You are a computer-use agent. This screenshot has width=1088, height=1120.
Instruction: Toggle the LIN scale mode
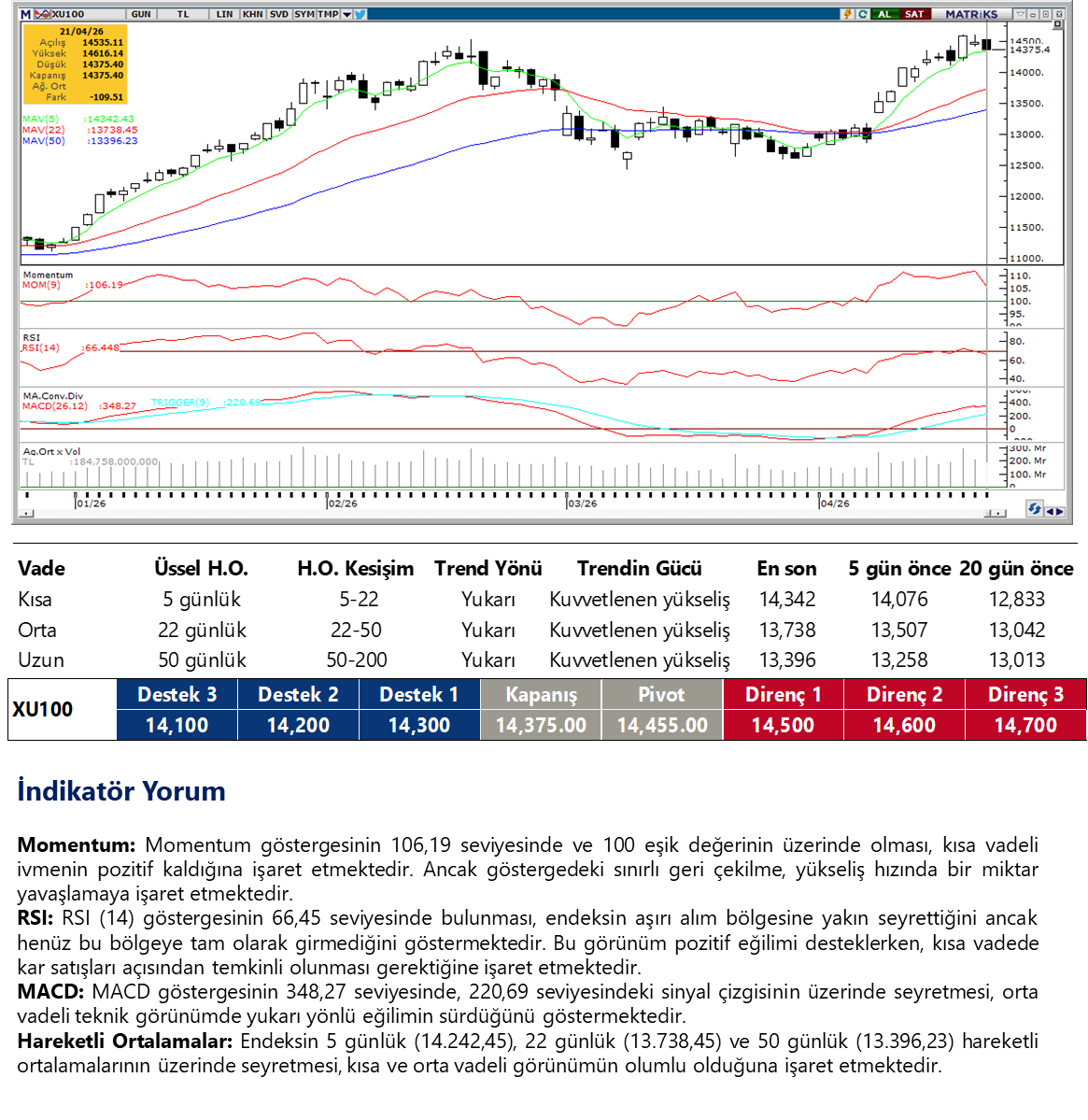click(x=224, y=14)
